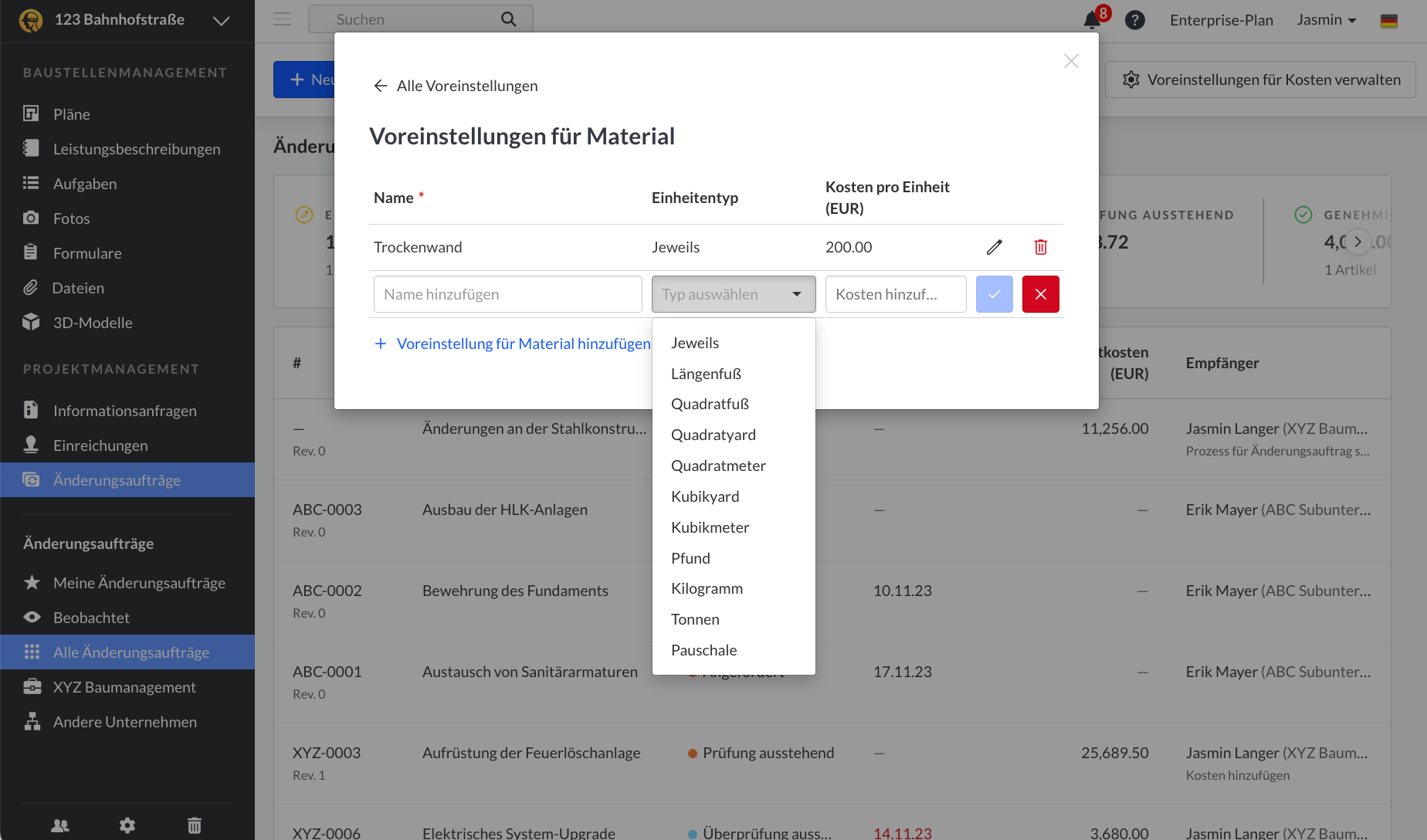Click the company logo icon

[x=31, y=20]
